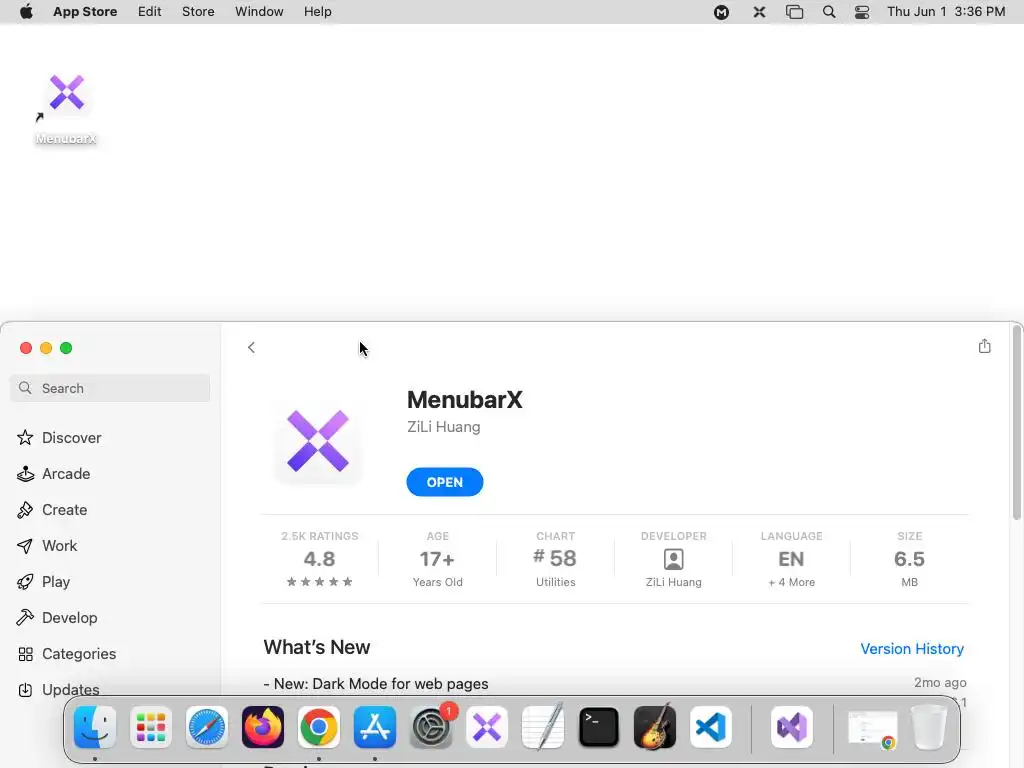The height and width of the screenshot is (768, 1024).
Task: Click the App Store Dock icon
Action: pyautogui.click(x=375, y=727)
